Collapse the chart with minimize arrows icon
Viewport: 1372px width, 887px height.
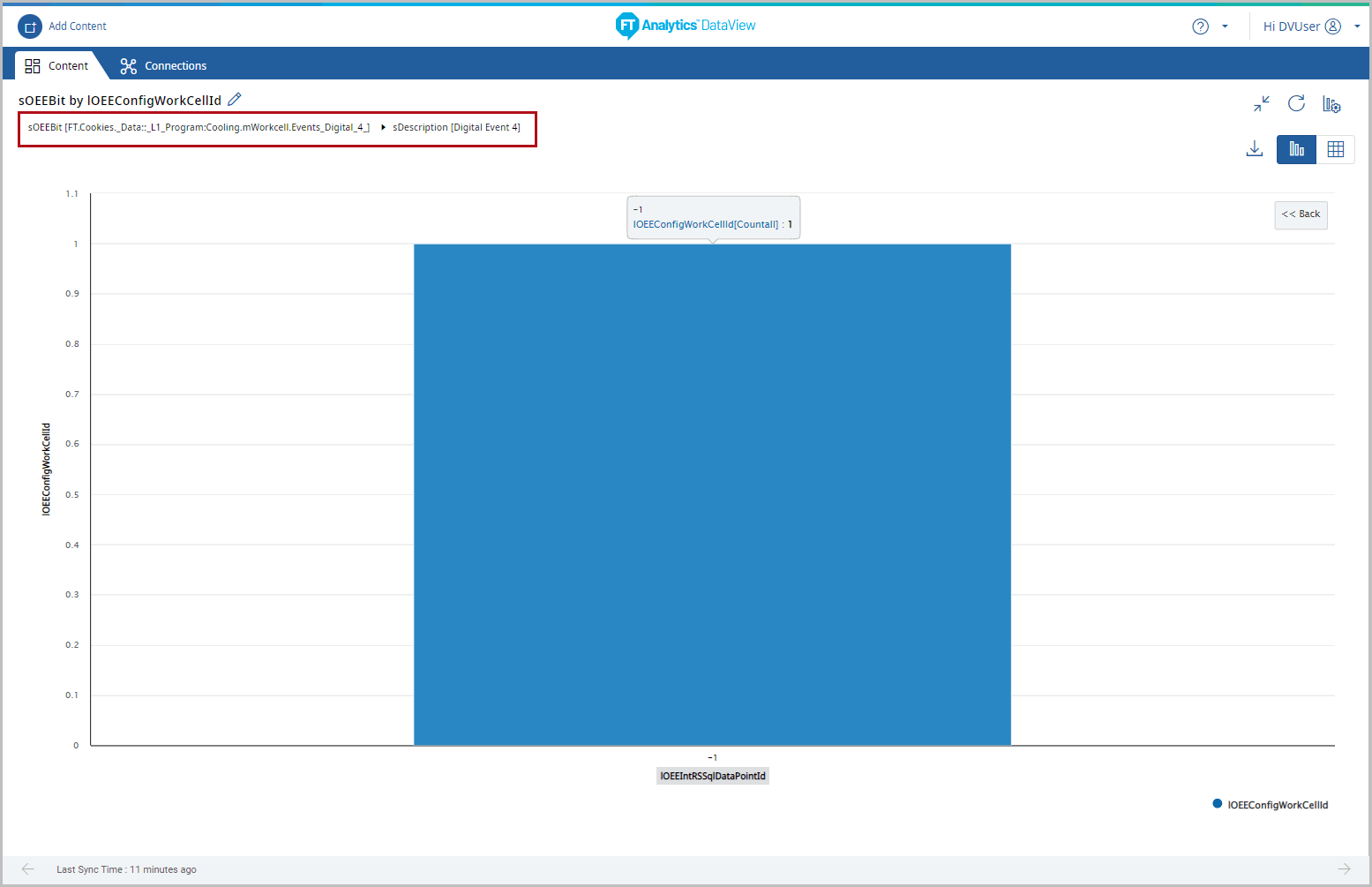click(1262, 104)
